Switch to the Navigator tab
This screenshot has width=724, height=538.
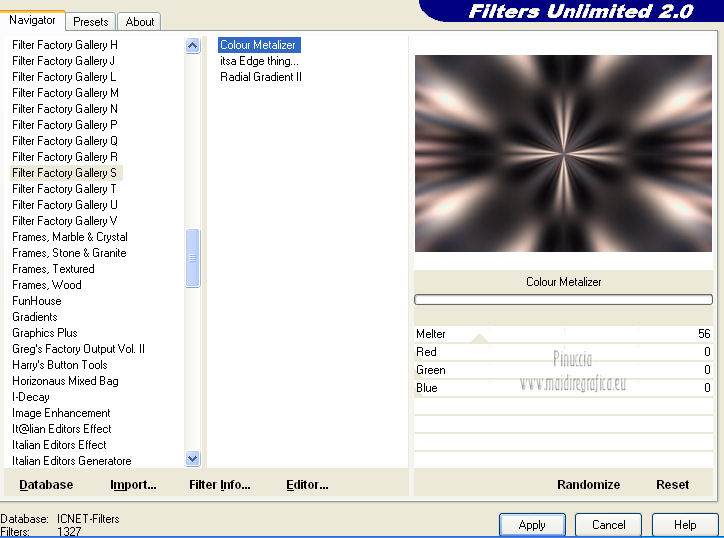[32, 20]
